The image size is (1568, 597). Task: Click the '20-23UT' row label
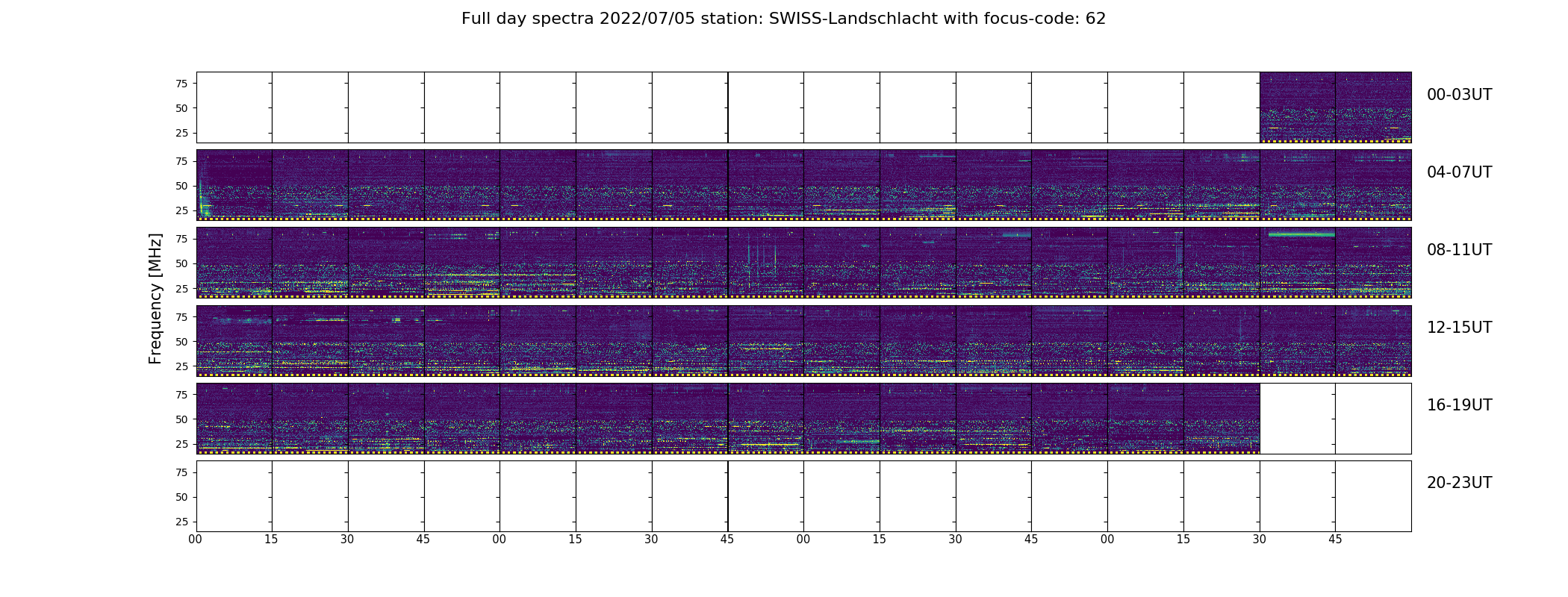(x=1459, y=483)
